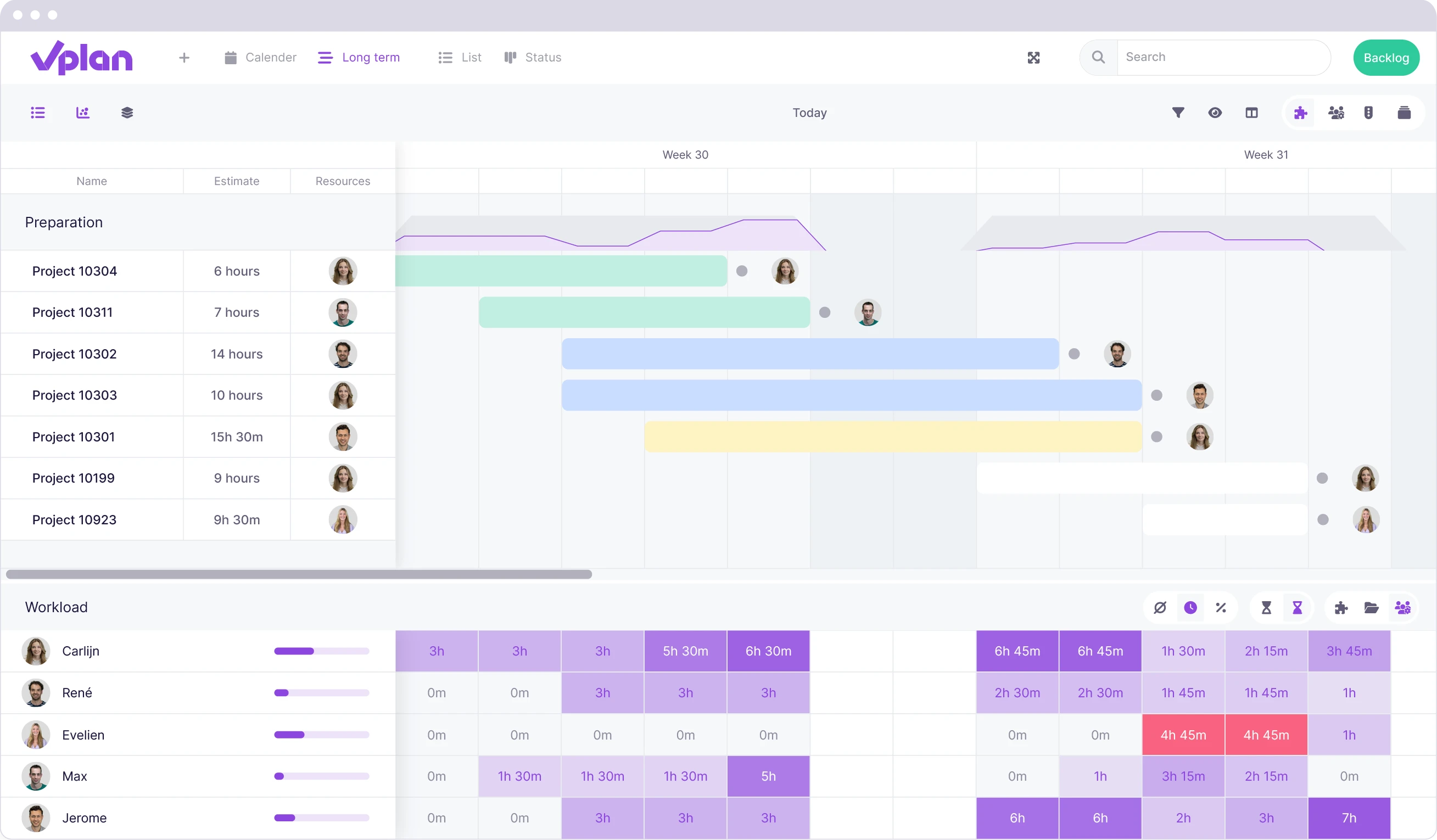Collapse the Preparation group
Image resolution: width=1437 pixels, height=840 pixels.
(x=64, y=222)
